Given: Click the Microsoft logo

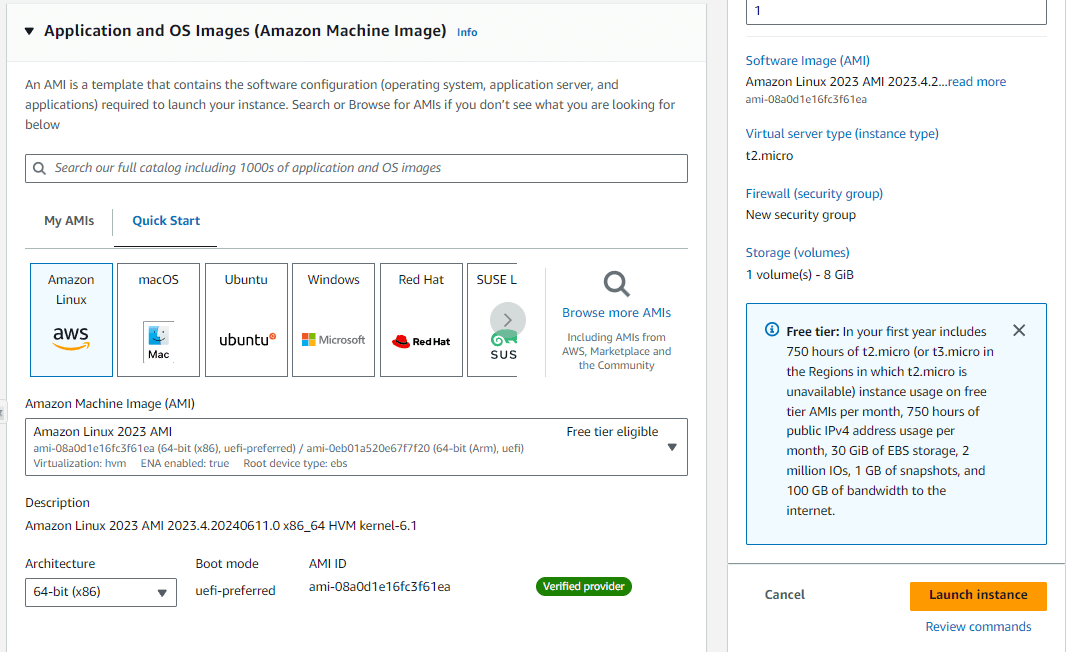Looking at the screenshot, I should [333, 339].
